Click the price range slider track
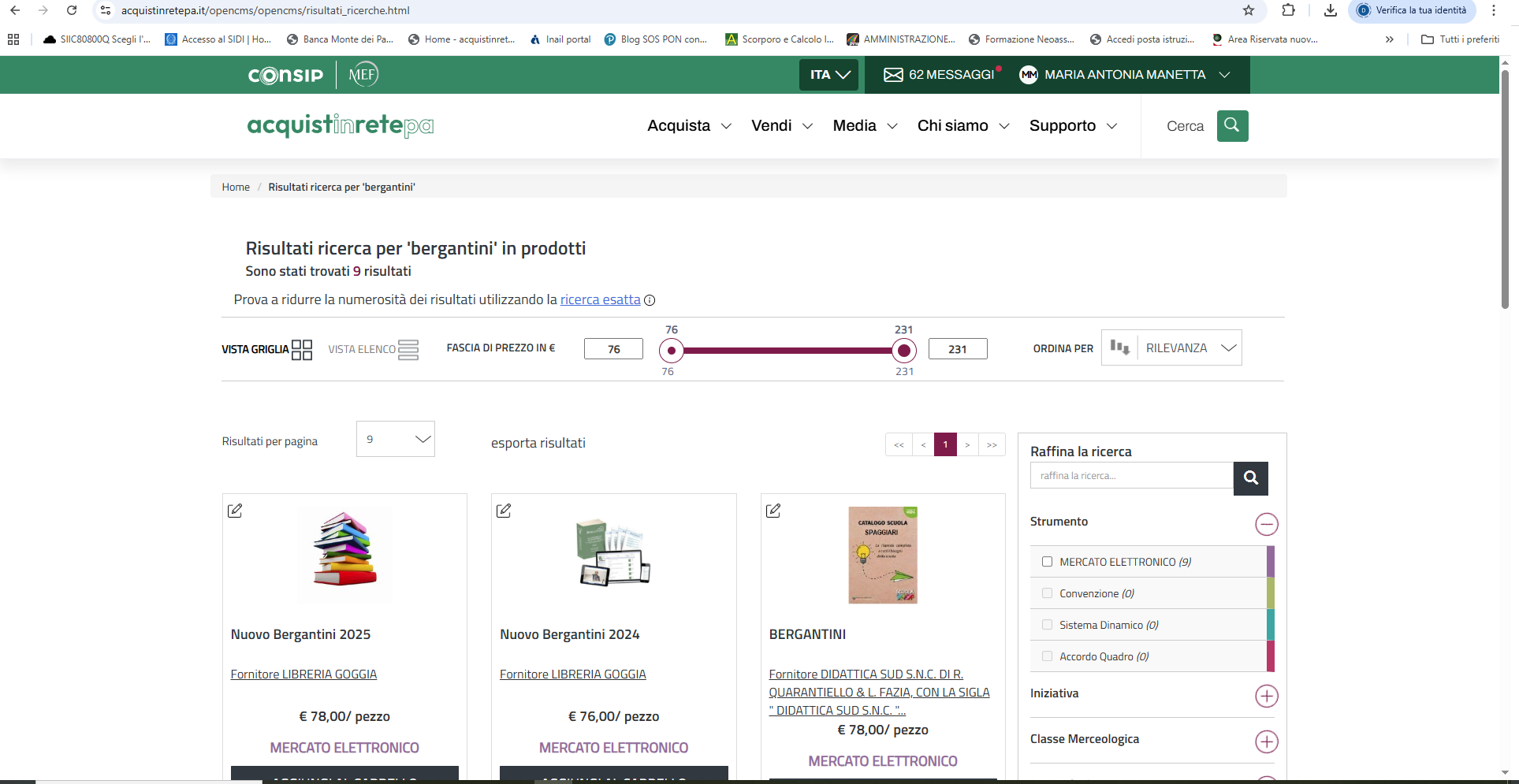 [787, 351]
